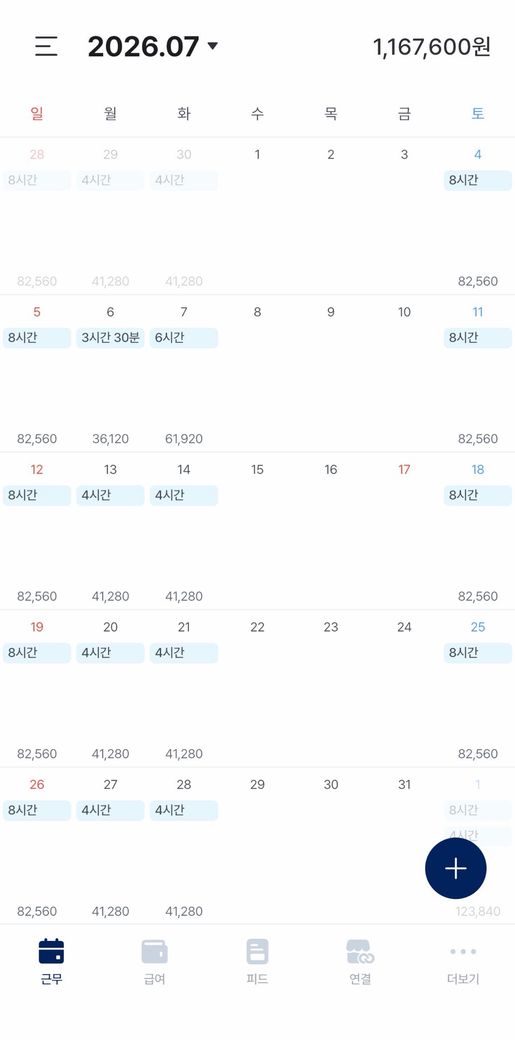Open the 급여 wallet tab icon
The height and width of the screenshot is (1040, 515).
click(x=154, y=951)
